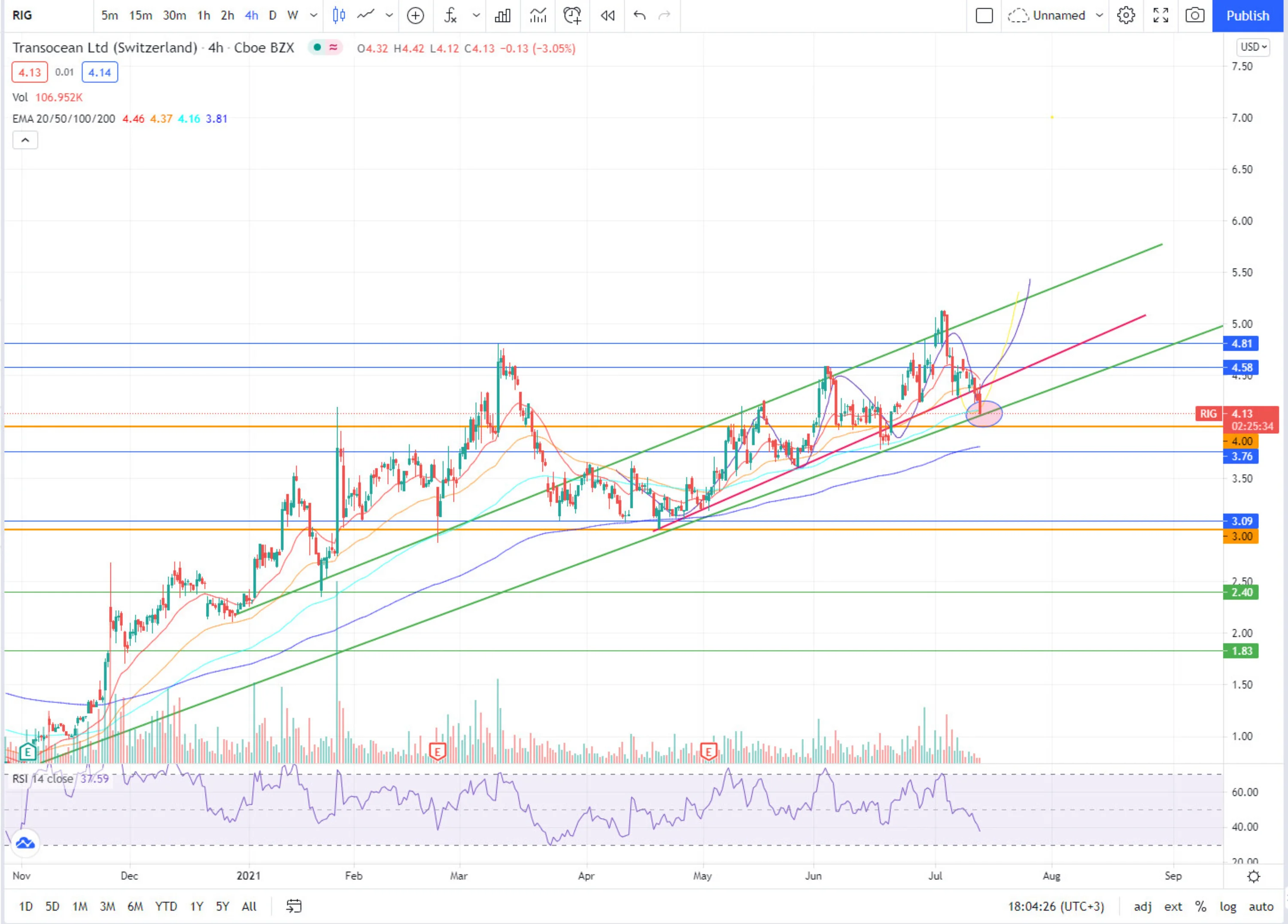This screenshot has width=1288, height=924.
Task: Open the fx indicators menu
Action: coord(450,15)
